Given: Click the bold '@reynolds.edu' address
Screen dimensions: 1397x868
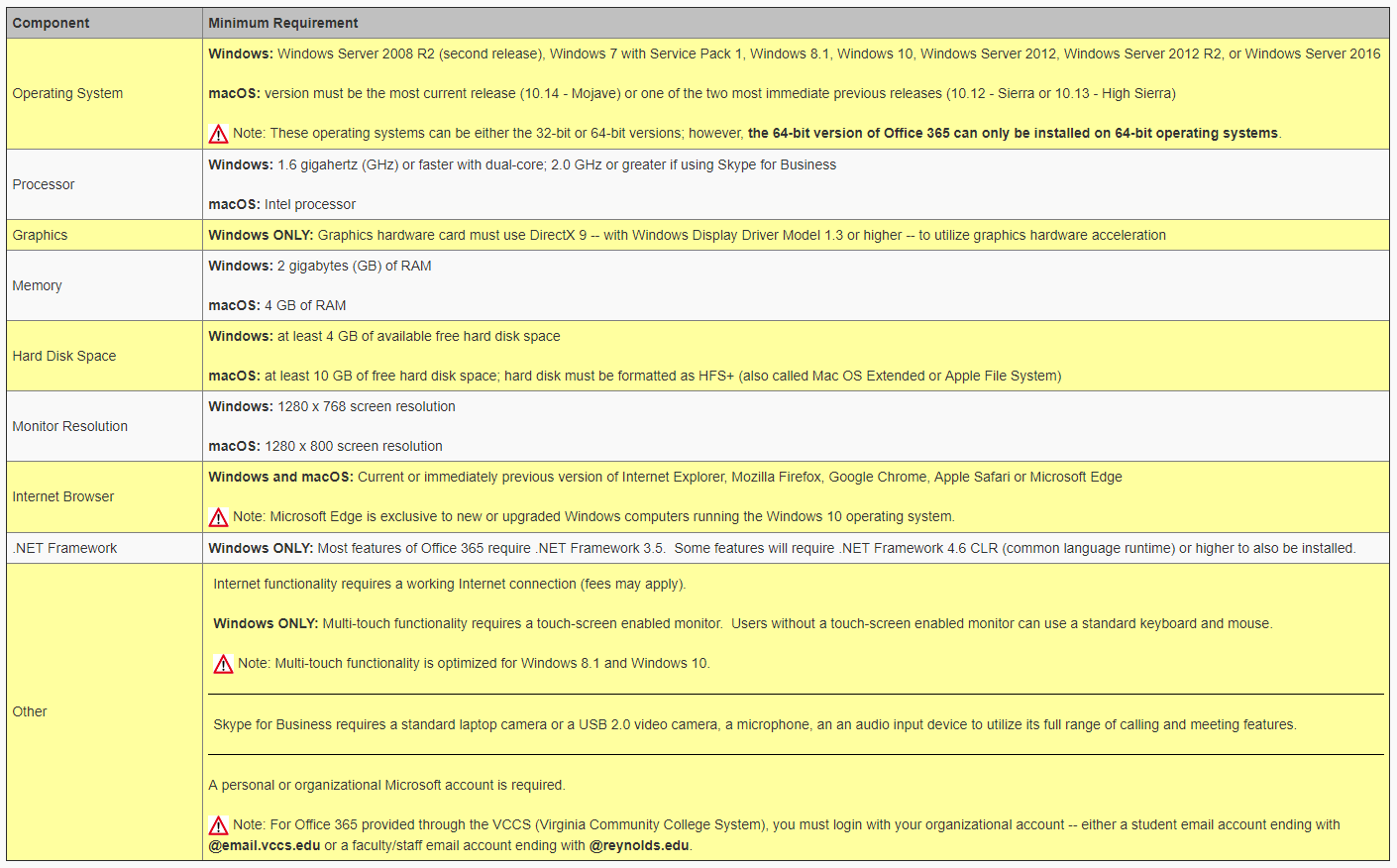Looking at the screenshot, I should pos(639,845).
